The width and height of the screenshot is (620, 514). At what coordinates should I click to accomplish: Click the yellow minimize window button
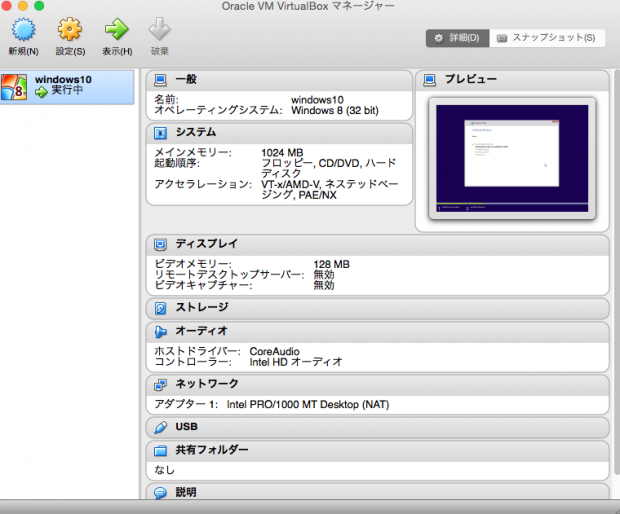[23, 6]
